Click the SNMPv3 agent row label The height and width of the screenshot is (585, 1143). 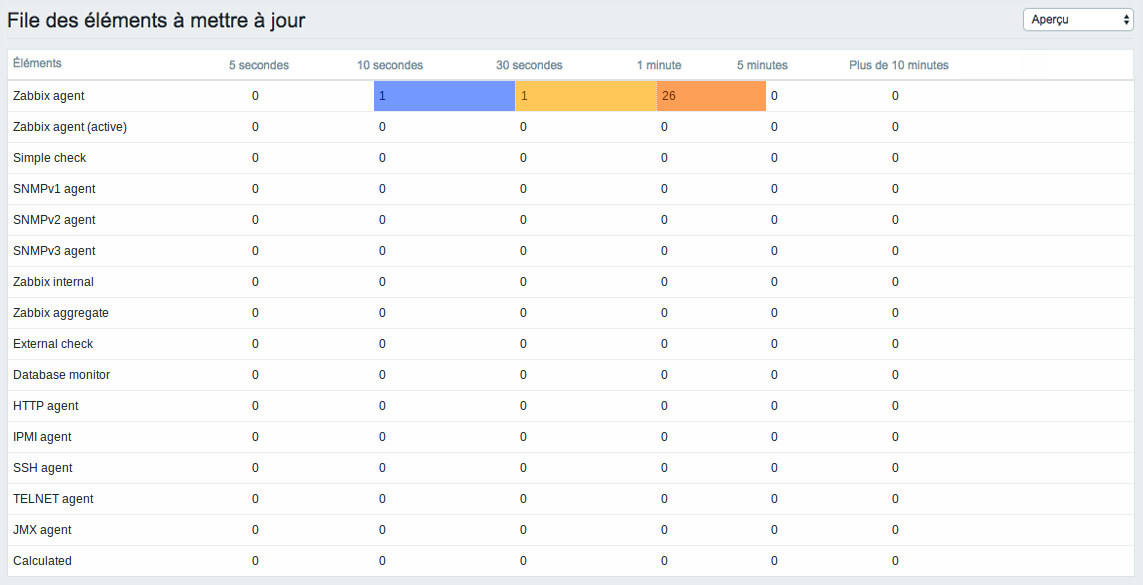54,251
